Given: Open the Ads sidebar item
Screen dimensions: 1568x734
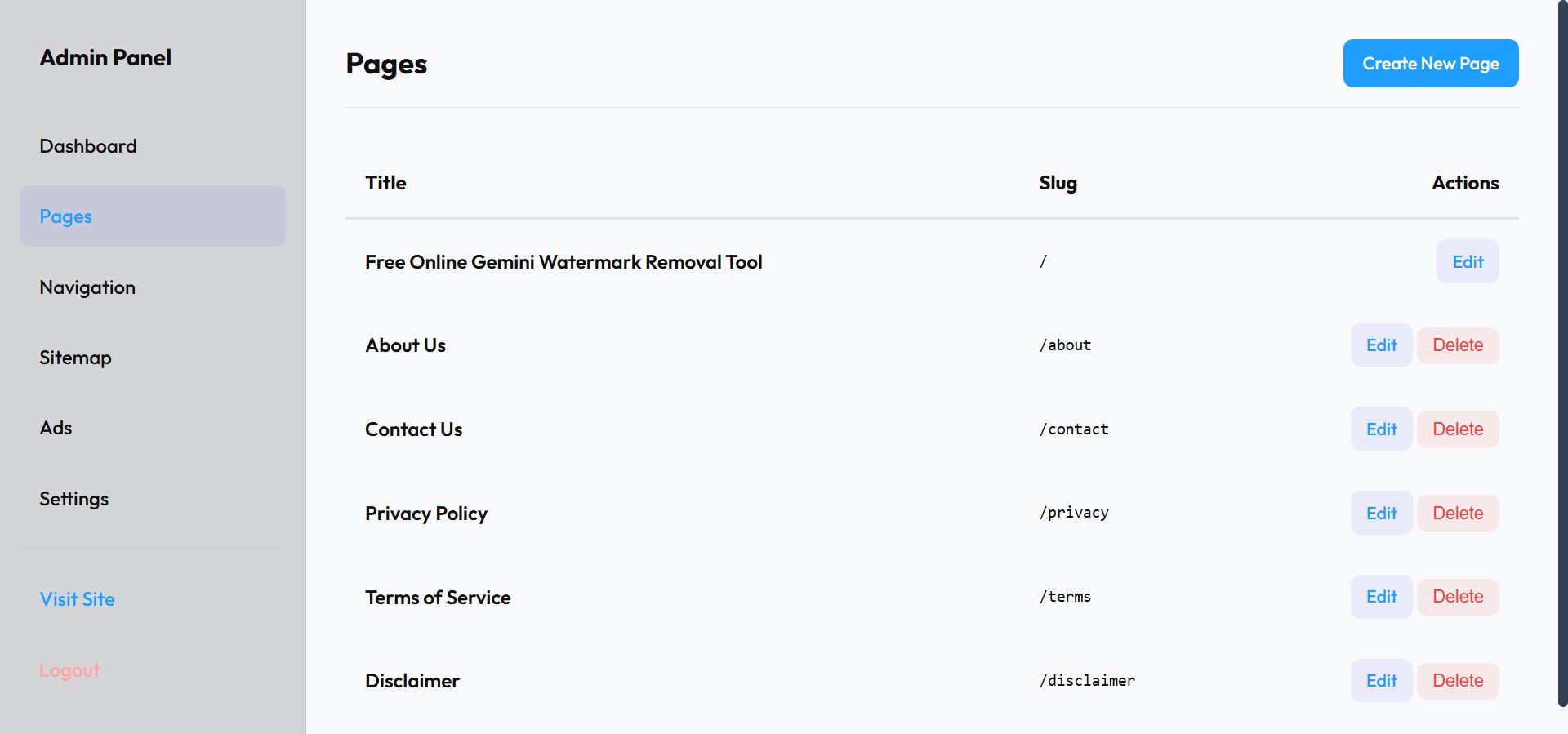Looking at the screenshot, I should coord(56,428).
